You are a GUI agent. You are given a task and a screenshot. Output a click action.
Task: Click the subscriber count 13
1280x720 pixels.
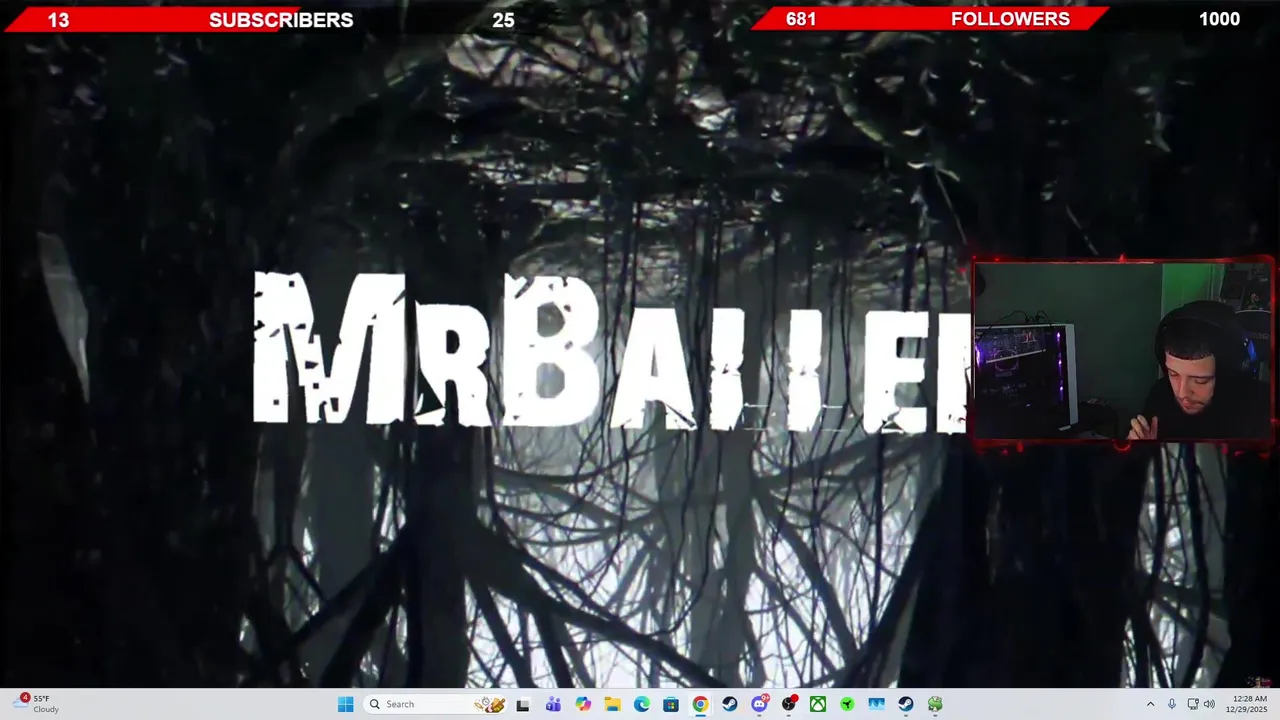tap(58, 20)
